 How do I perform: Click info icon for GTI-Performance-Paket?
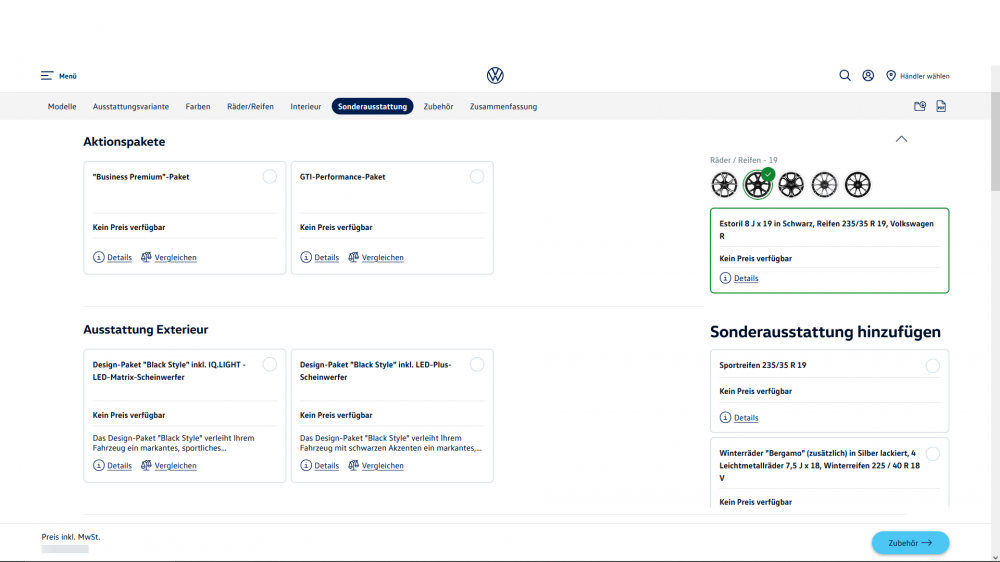pos(305,257)
